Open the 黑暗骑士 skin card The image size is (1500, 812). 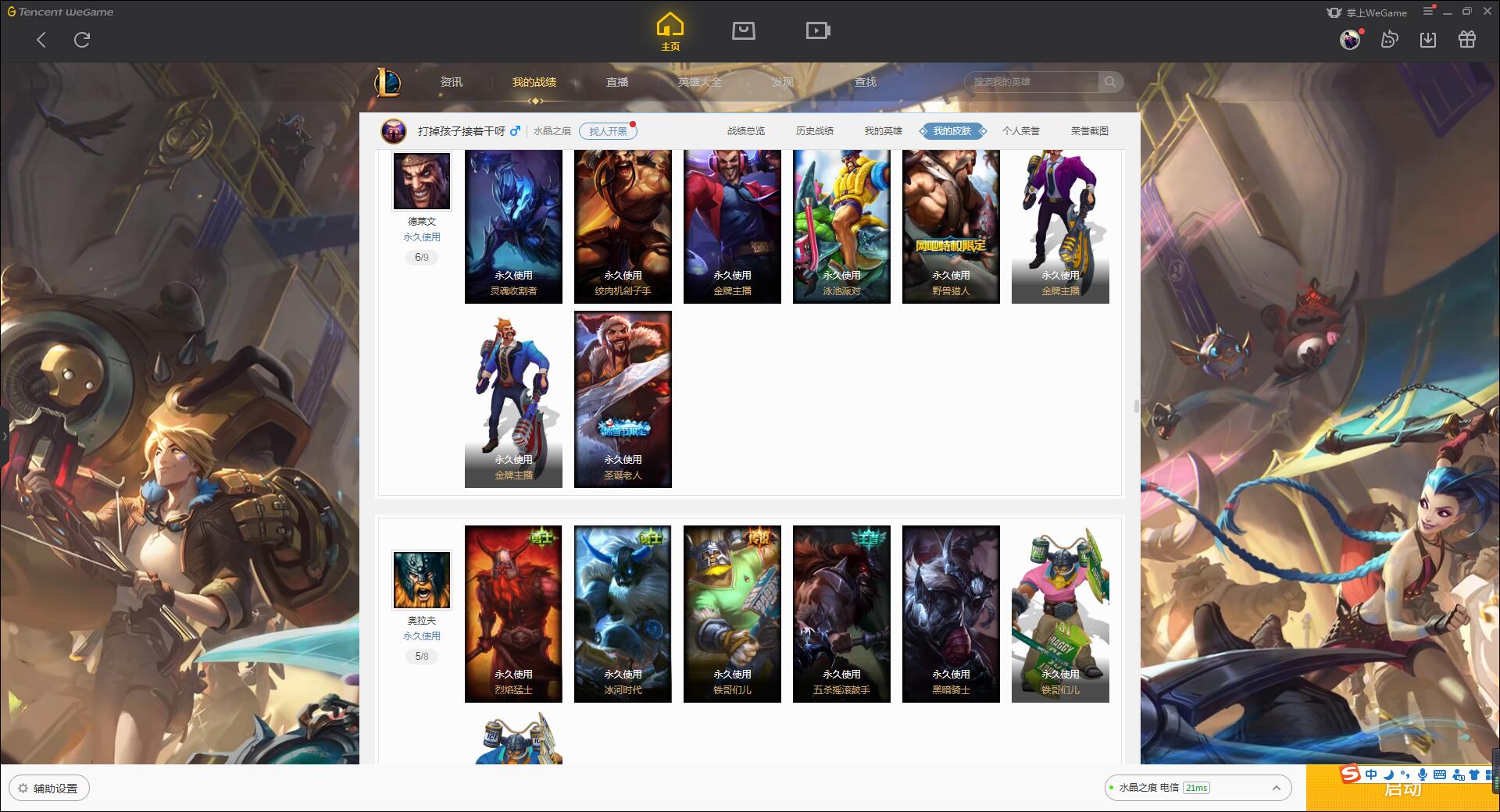[x=951, y=614]
